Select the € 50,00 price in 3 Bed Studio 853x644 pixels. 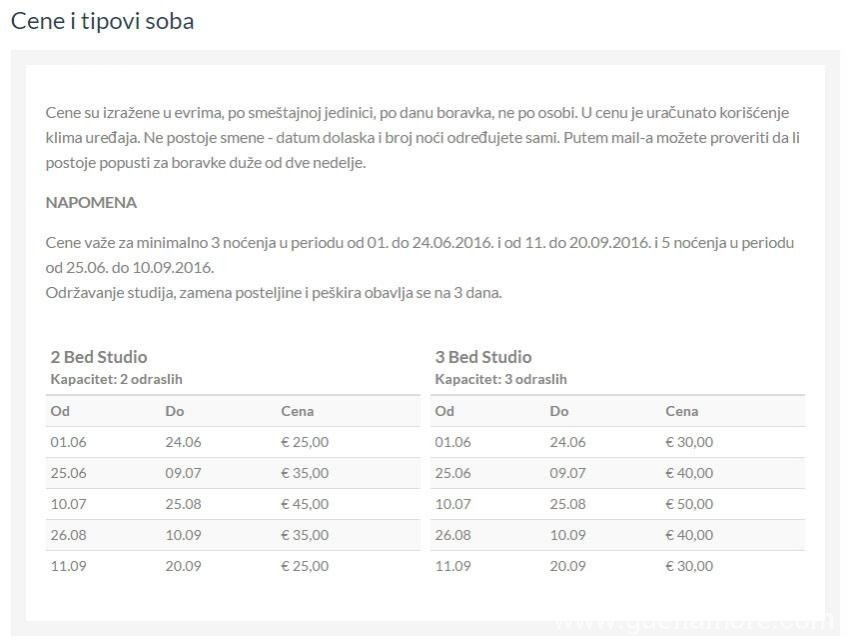pyautogui.click(x=689, y=504)
